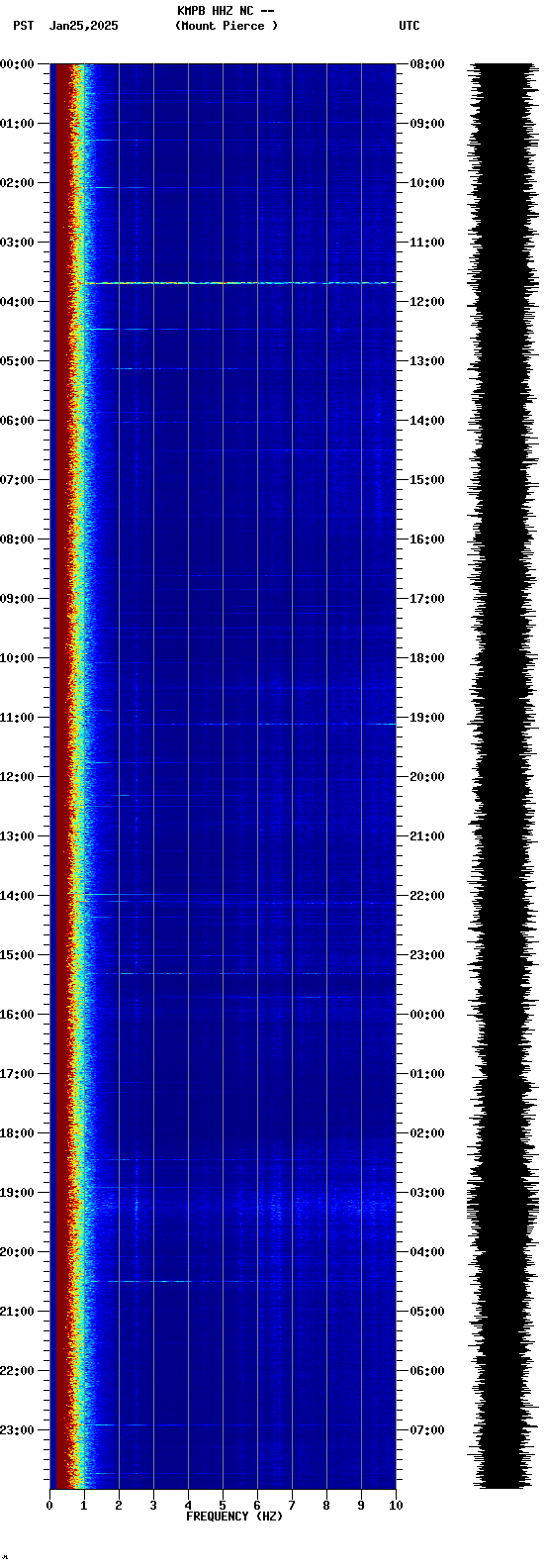
Task: Select frequency axis tick label '0'
Action: (x=49, y=1506)
